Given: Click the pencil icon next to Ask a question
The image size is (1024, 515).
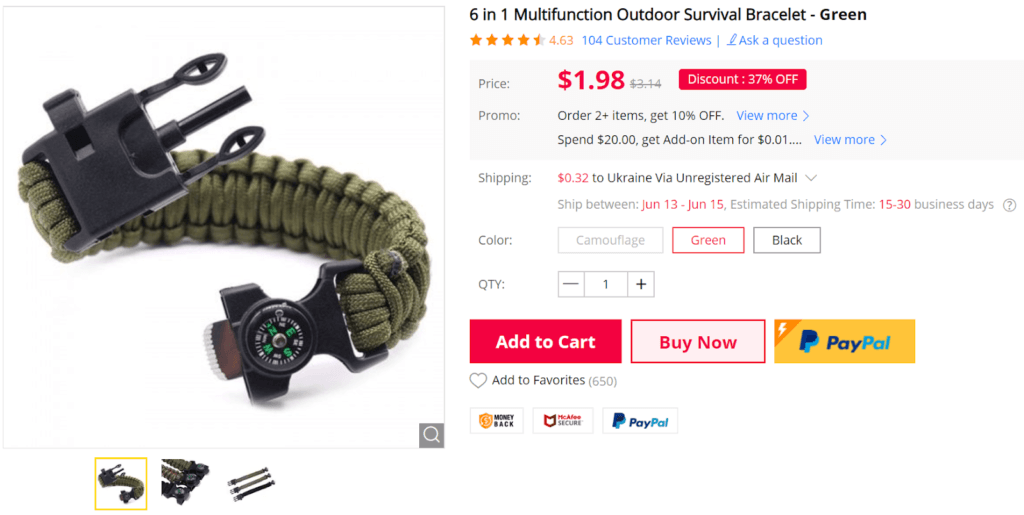Looking at the screenshot, I should click(732, 40).
